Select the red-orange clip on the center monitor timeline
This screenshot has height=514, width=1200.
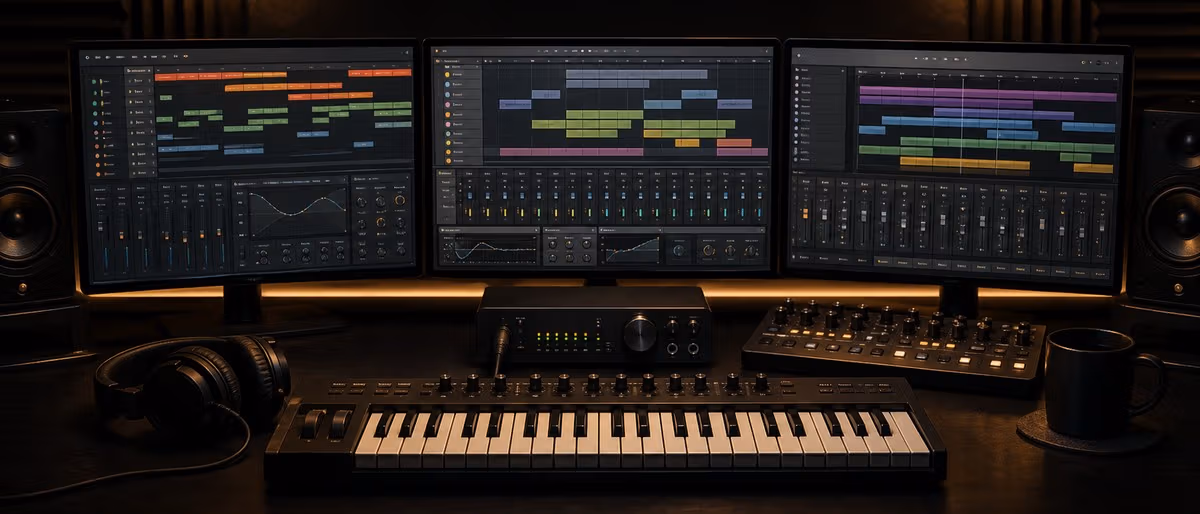coord(734,143)
